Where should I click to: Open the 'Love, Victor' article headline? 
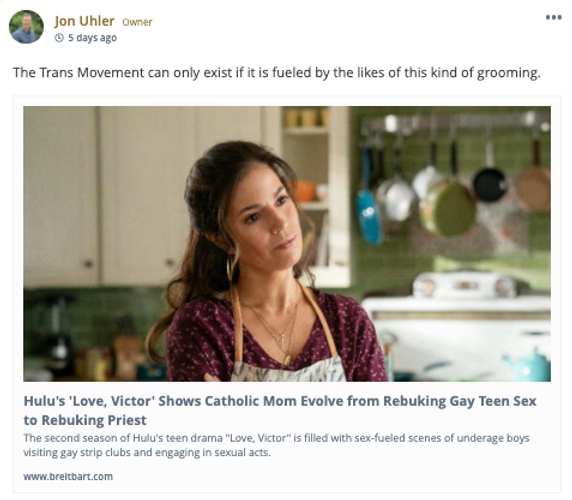point(280,410)
